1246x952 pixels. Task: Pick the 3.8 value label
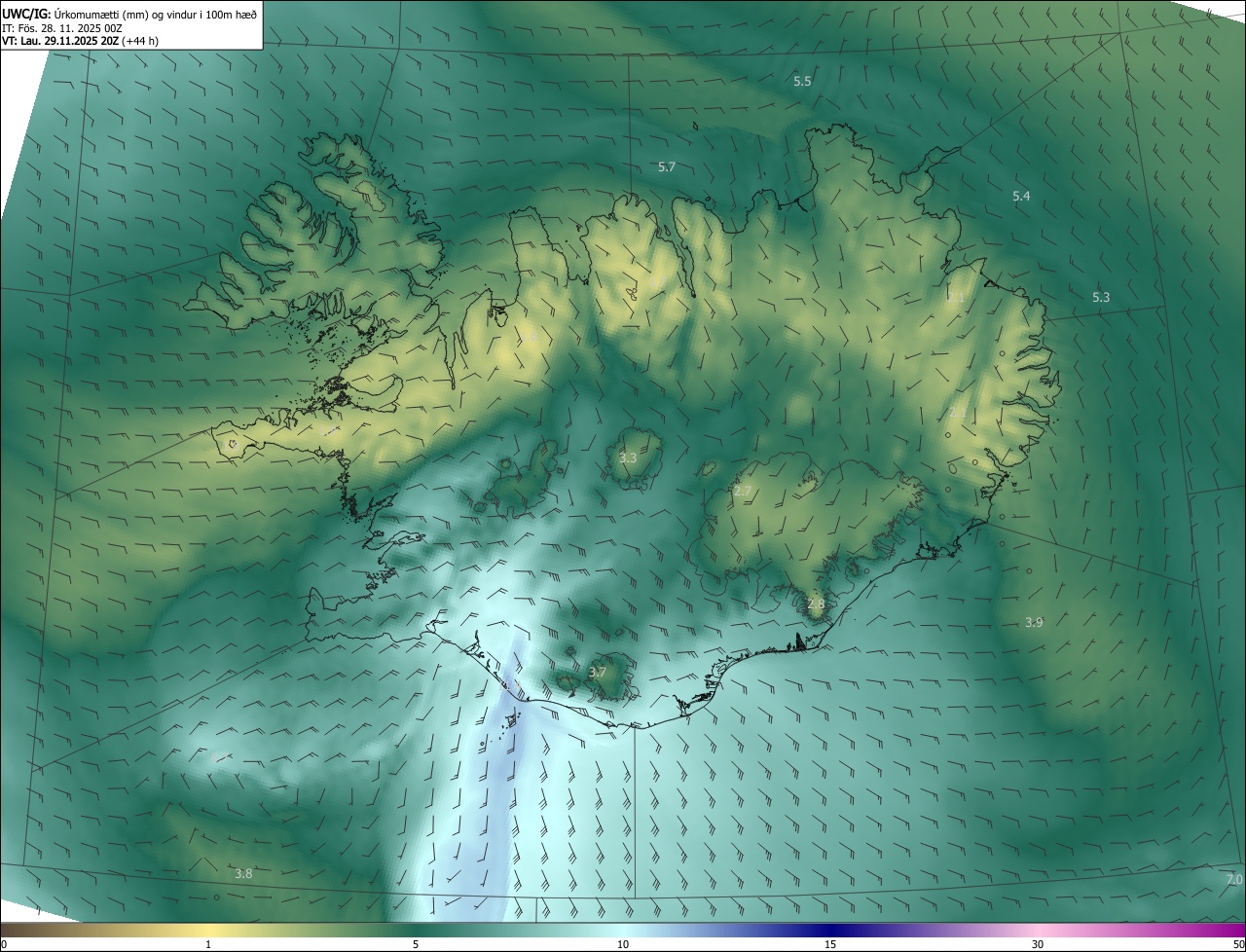click(243, 874)
